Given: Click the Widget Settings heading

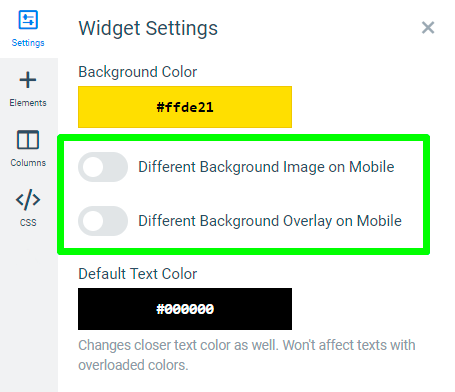Looking at the screenshot, I should coord(148,28).
